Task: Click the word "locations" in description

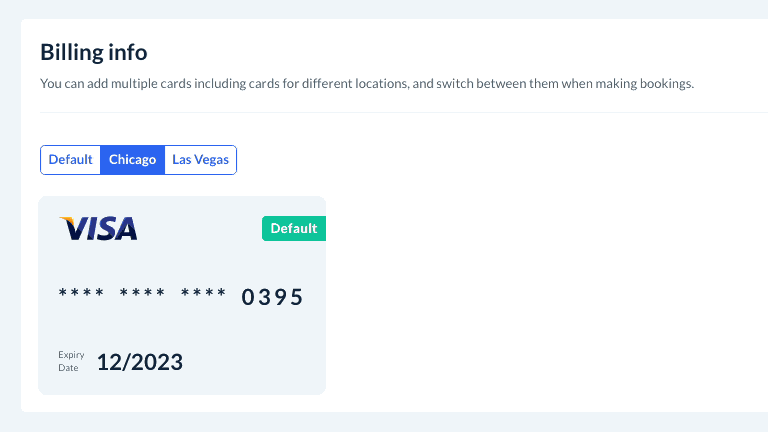Action: coord(378,84)
